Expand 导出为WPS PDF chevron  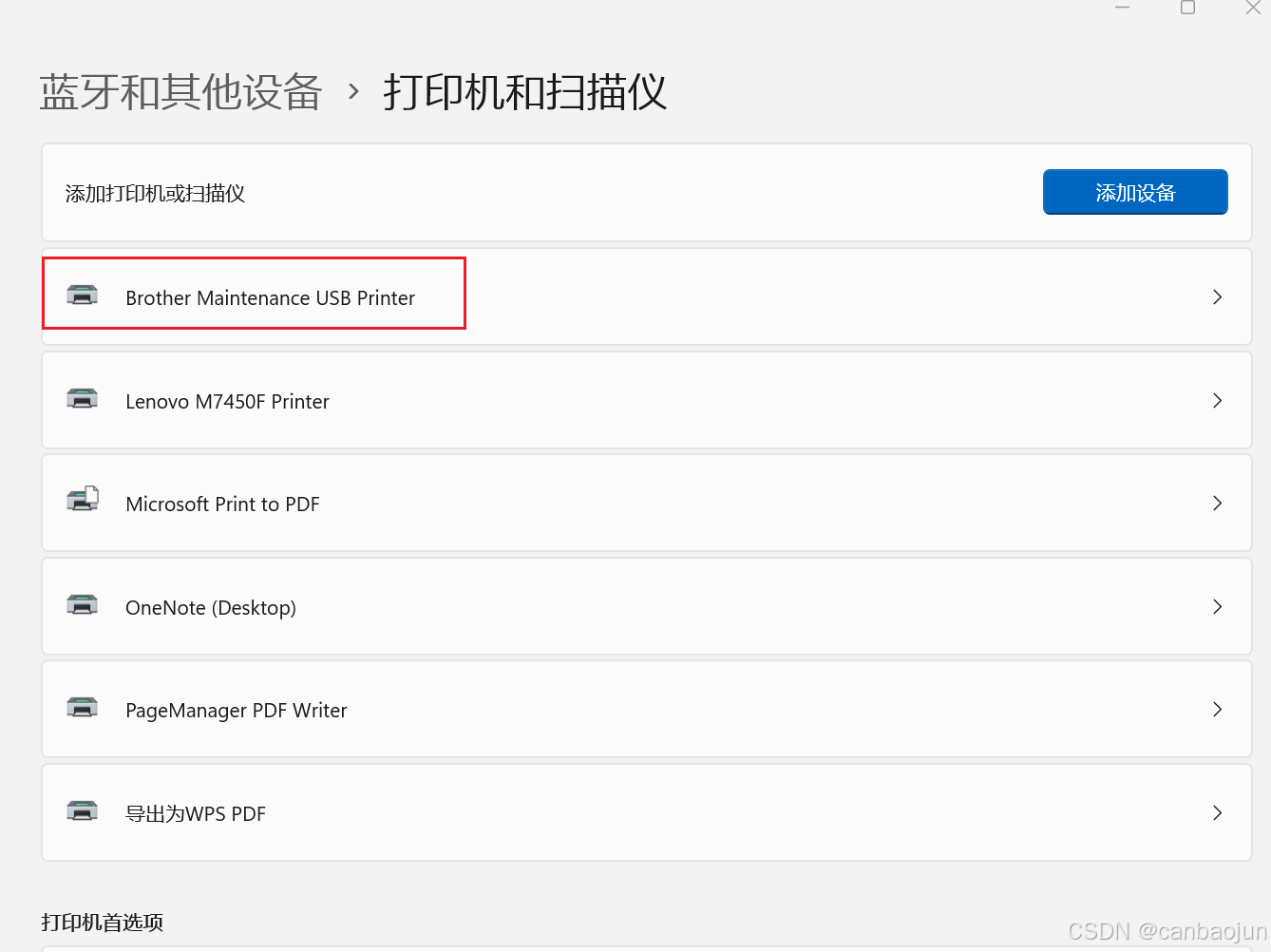coord(1217,813)
